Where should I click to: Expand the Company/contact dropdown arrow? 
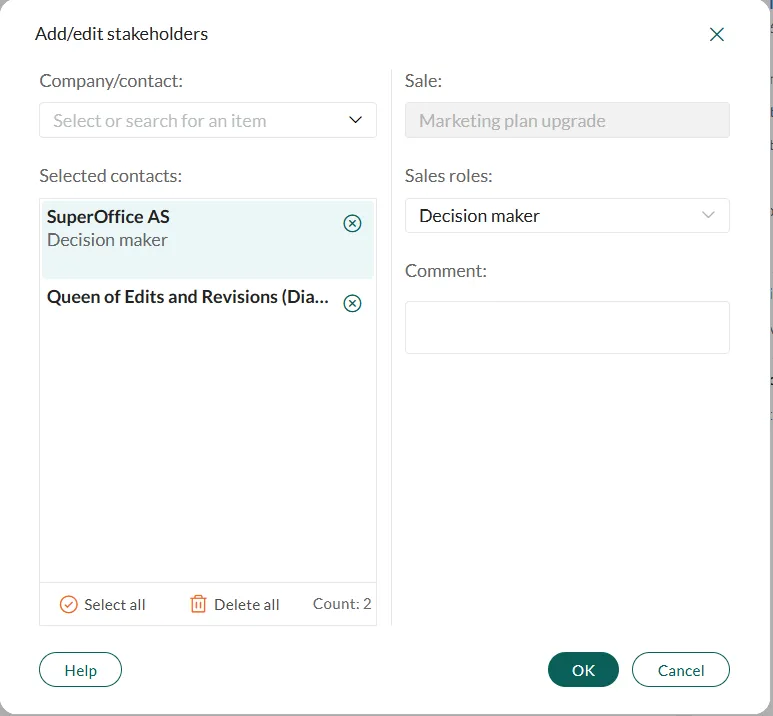click(356, 120)
